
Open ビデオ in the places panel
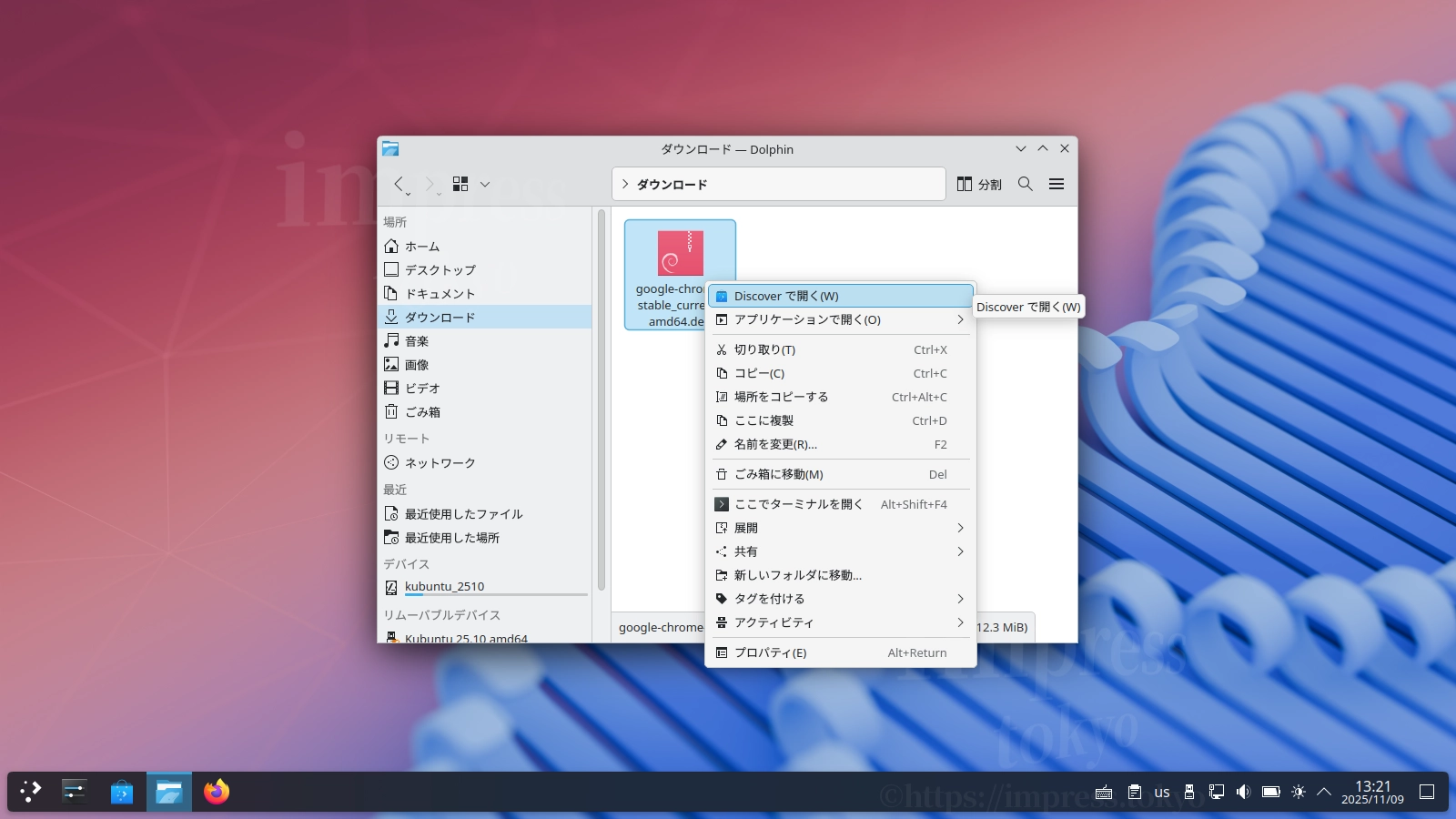[486, 389]
